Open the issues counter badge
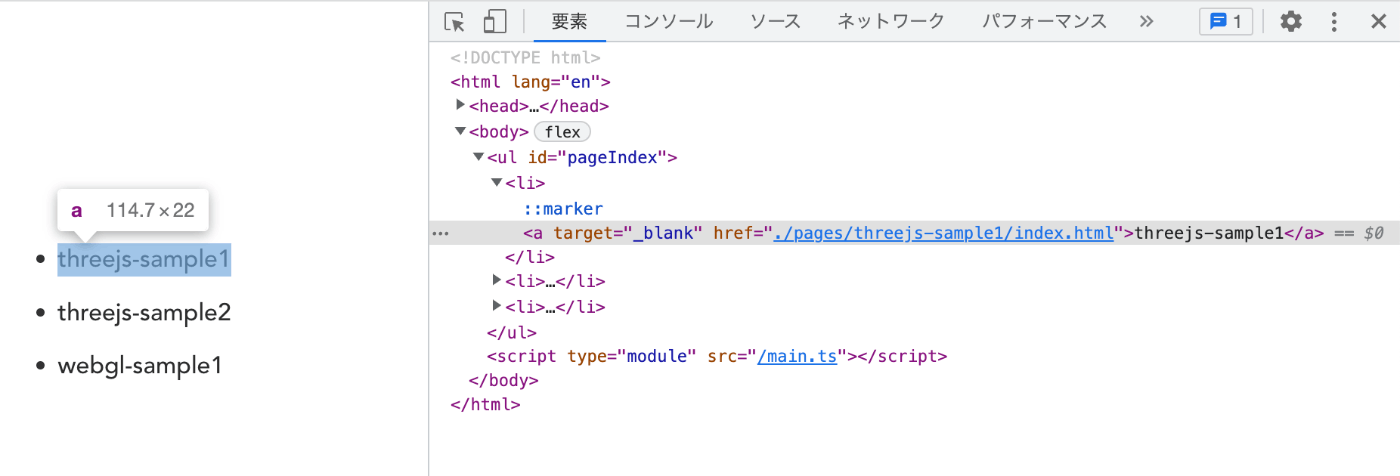Viewport: 1400px width, 476px height. [x=1226, y=21]
